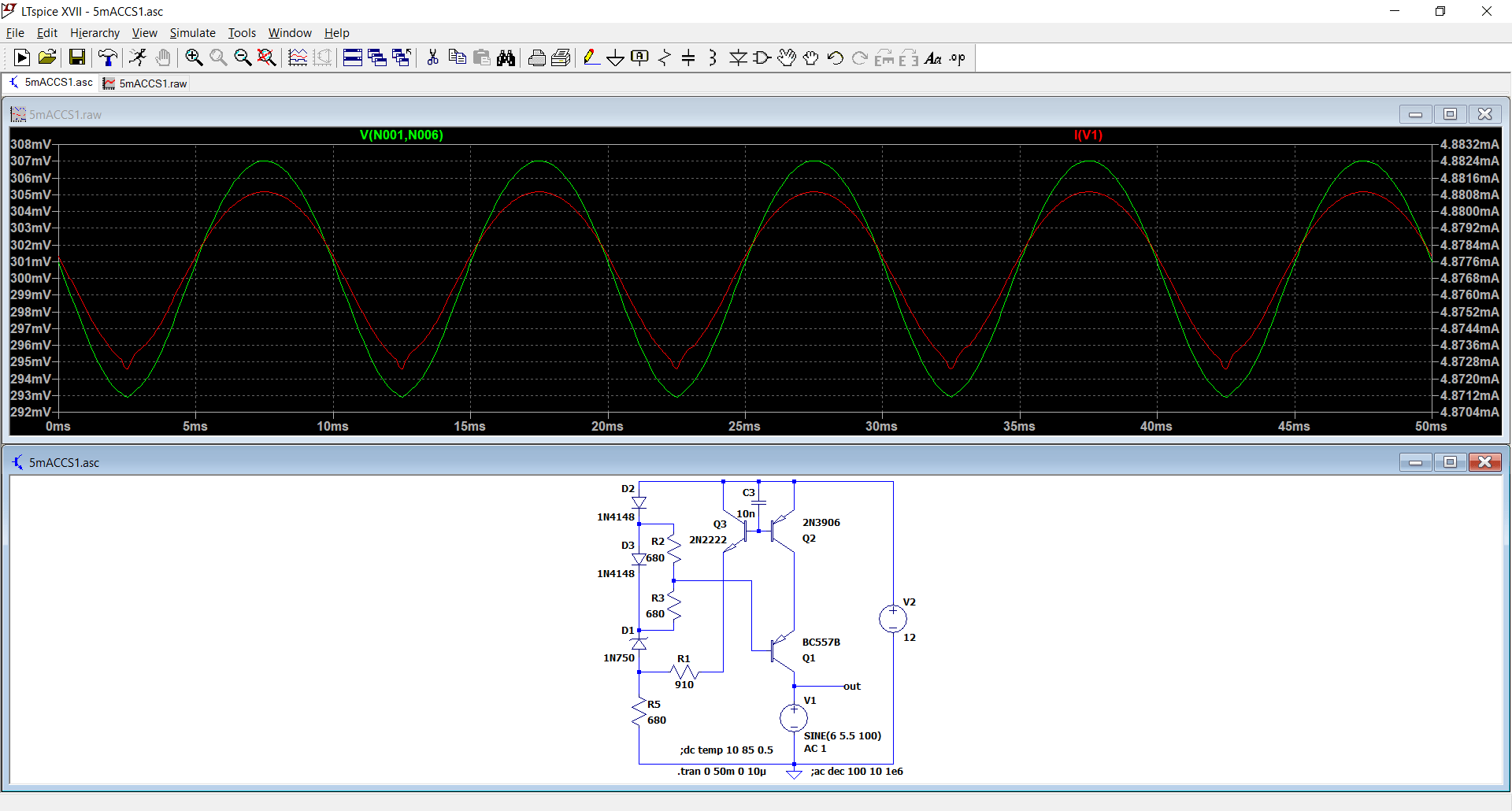Click the 2N2222 transistor label
Viewport: 1512px width, 811px height.
[708, 540]
